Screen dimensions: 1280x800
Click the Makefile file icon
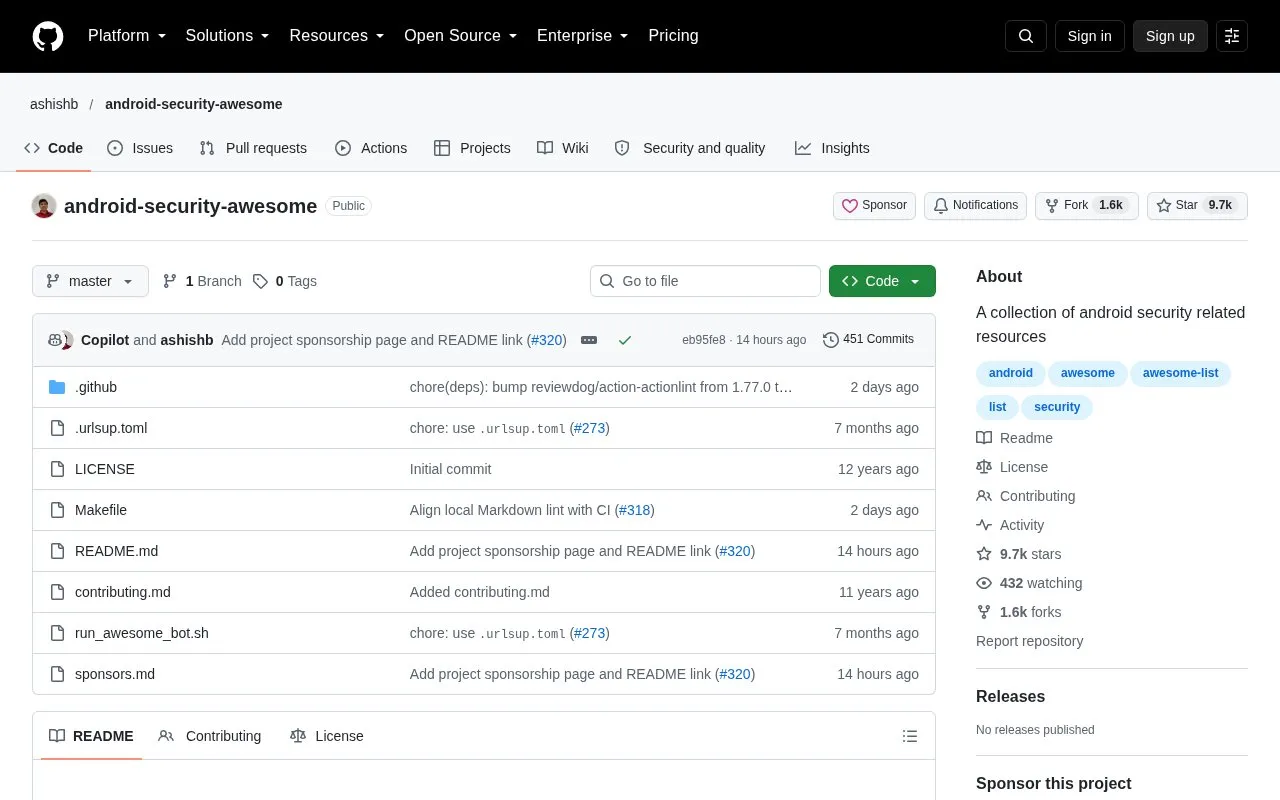tap(57, 510)
